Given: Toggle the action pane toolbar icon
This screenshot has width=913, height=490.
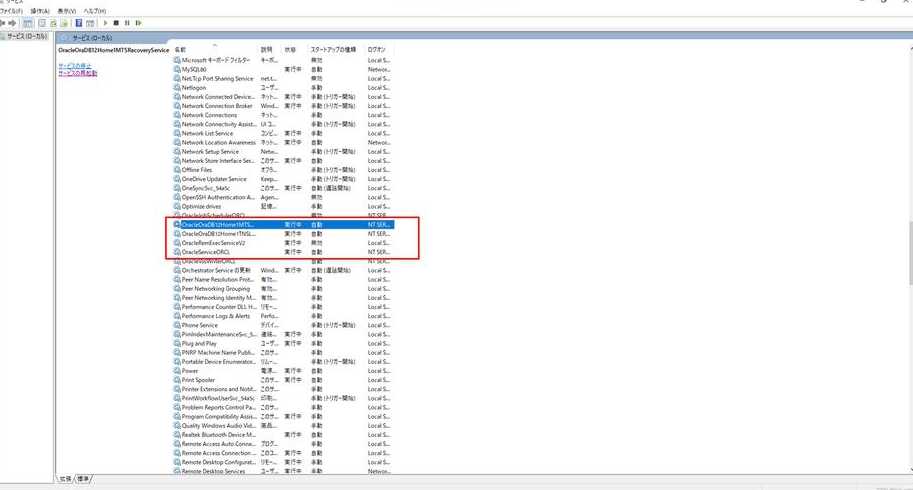Looking at the screenshot, I should pyautogui.click(x=90, y=23).
